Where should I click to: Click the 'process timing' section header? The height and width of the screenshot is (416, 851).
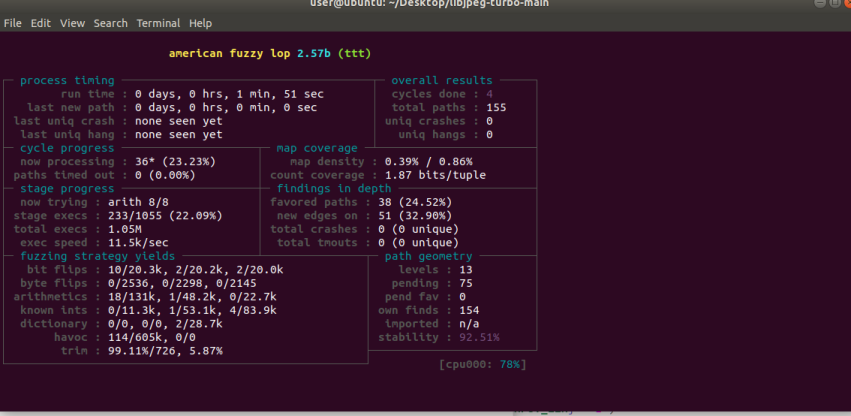67,80
